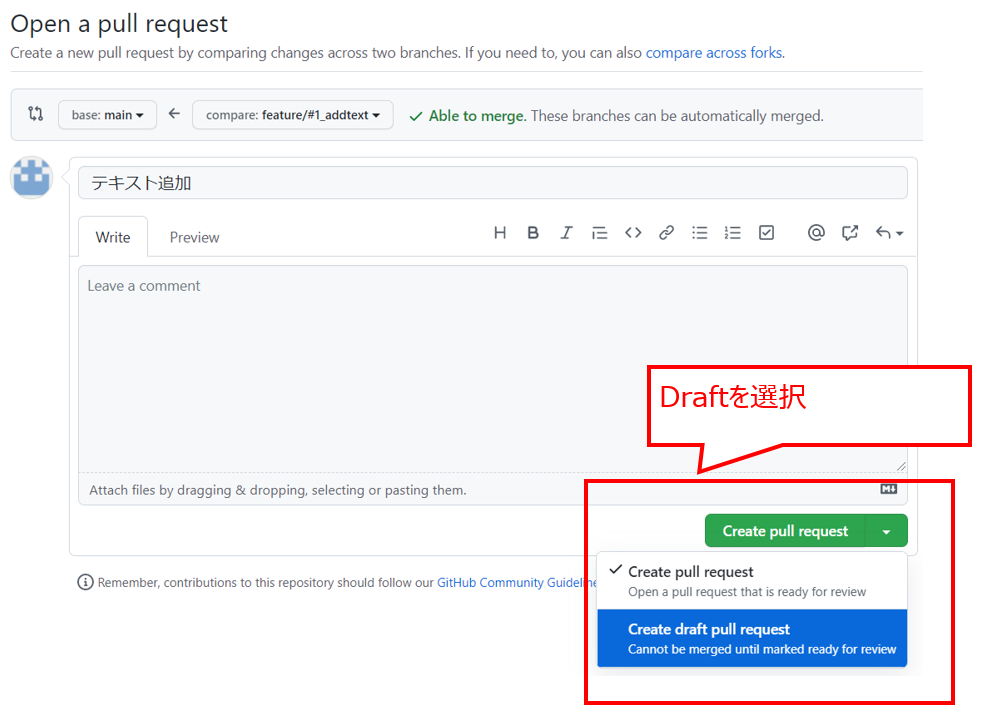
Task: Expand the green pull request options dropdown
Action: click(887, 530)
